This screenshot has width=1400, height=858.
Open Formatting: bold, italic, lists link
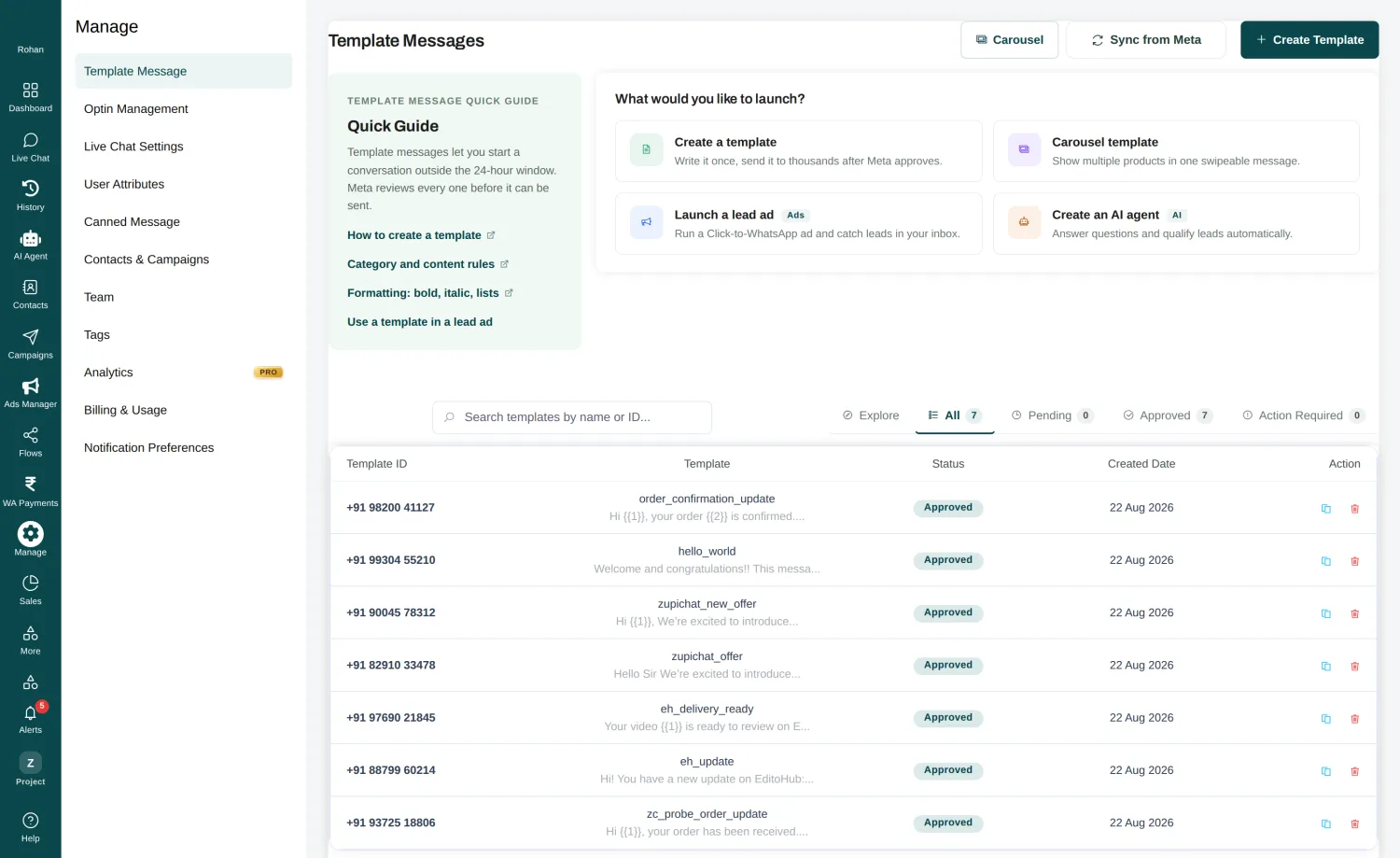tap(430, 293)
